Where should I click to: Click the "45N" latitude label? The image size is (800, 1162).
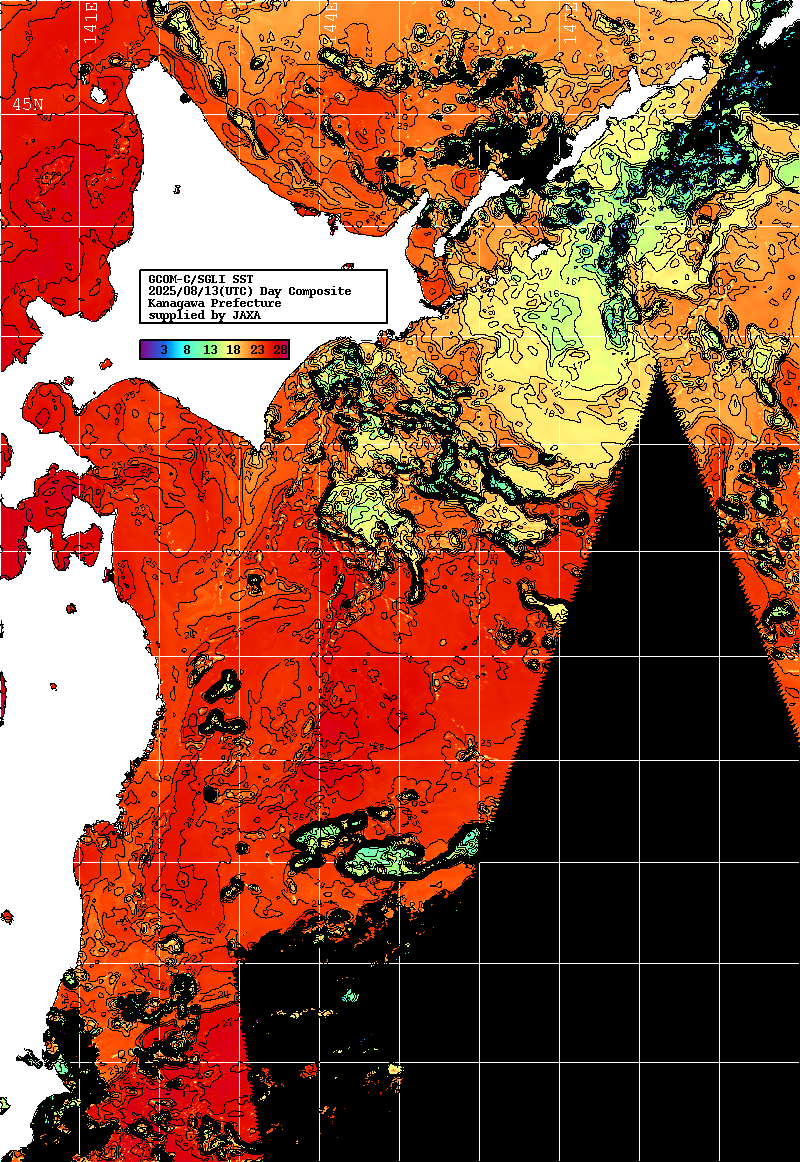27,104
